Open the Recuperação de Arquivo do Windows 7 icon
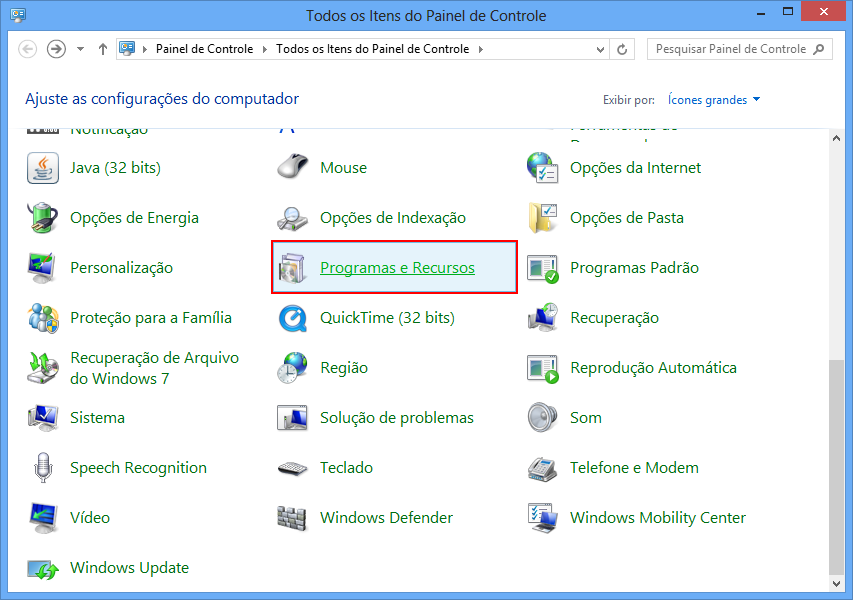853x600 pixels. pyautogui.click(x=43, y=368)
